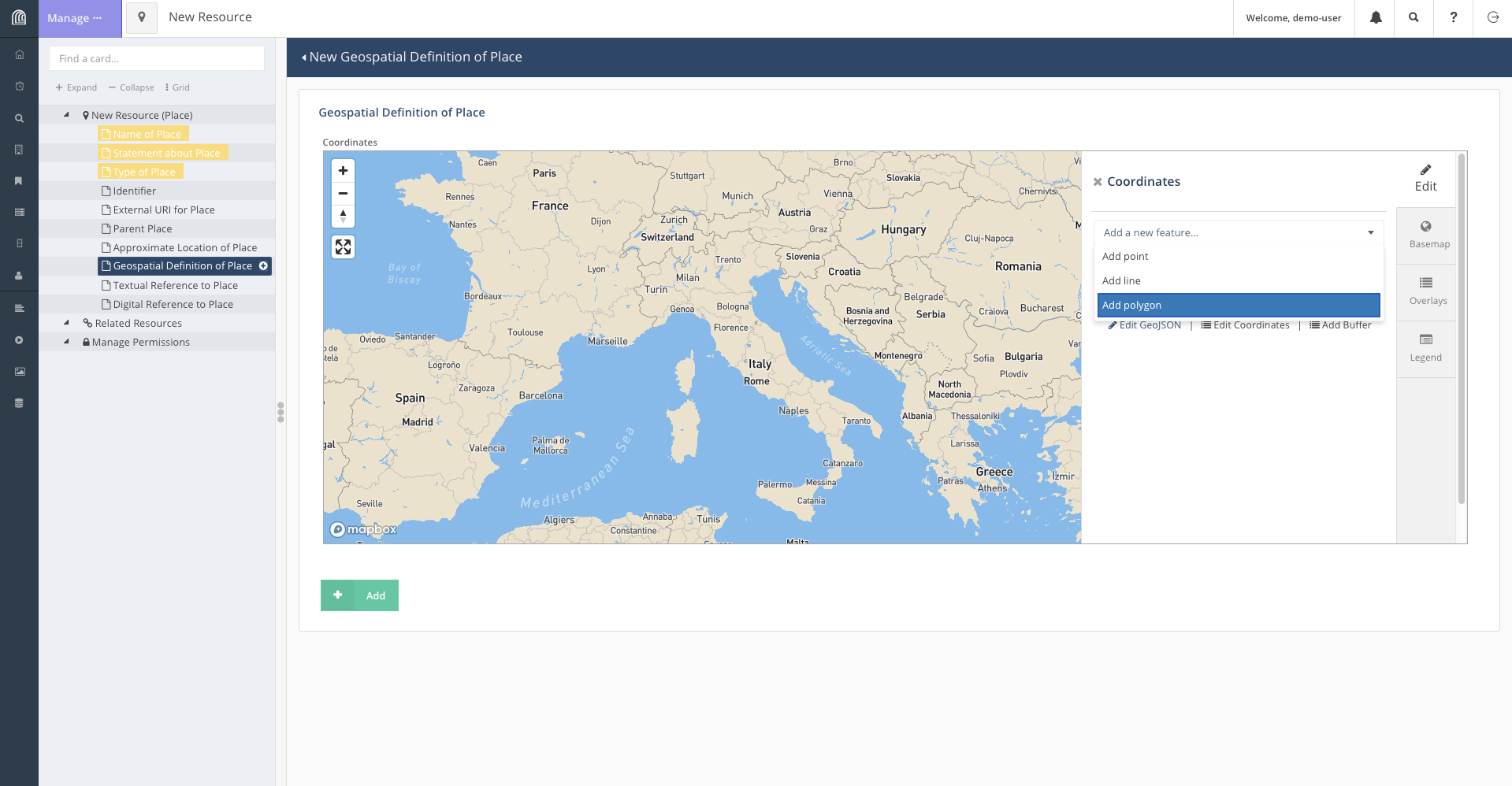Open the notifications bell icon
This screenshot has width=1512, height=786.
(1375, 18)
